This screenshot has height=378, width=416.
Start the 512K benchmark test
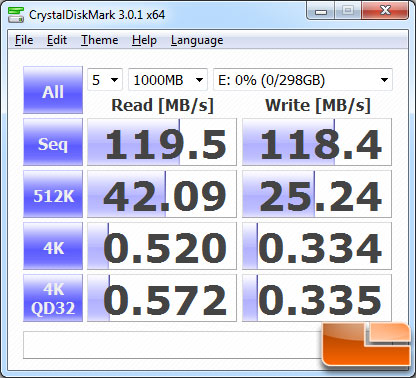[x=53, y=194]
